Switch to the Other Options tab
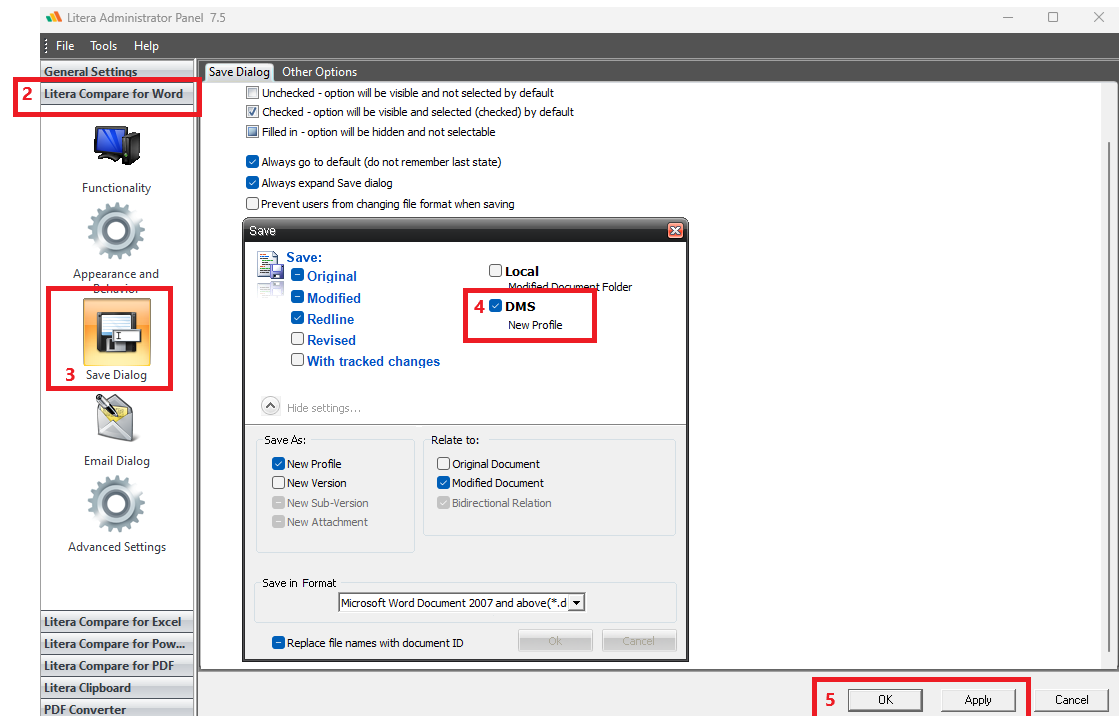This screenshot has width=1120, height=716. point(319,71)
